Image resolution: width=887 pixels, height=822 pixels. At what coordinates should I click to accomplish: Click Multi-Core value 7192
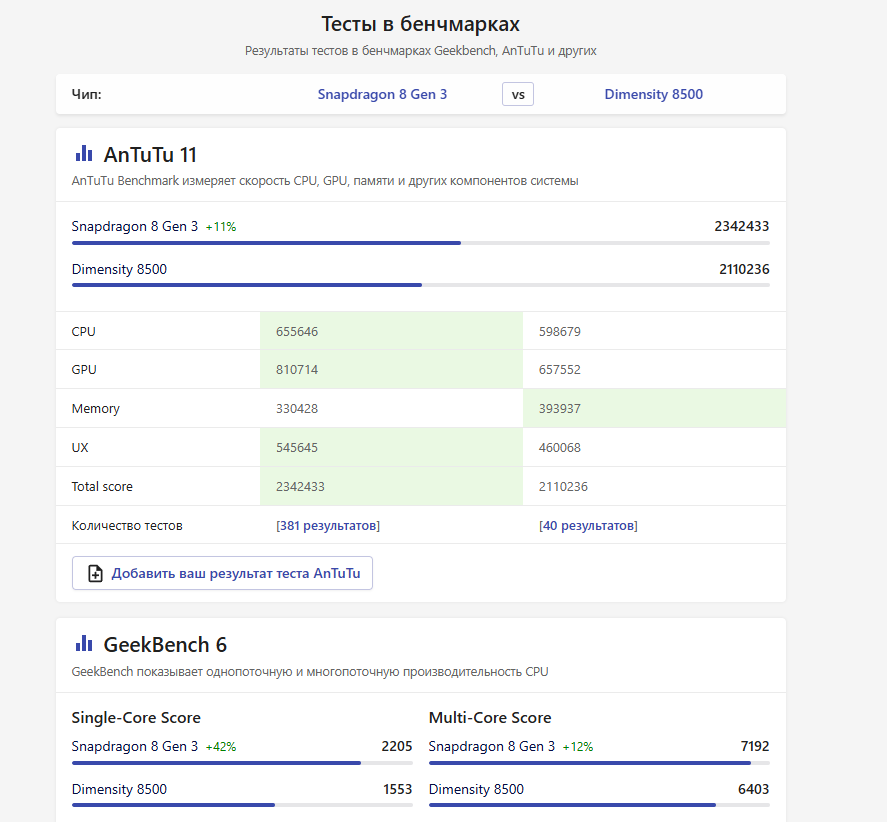pyautogui.click(x=755, y=746)
